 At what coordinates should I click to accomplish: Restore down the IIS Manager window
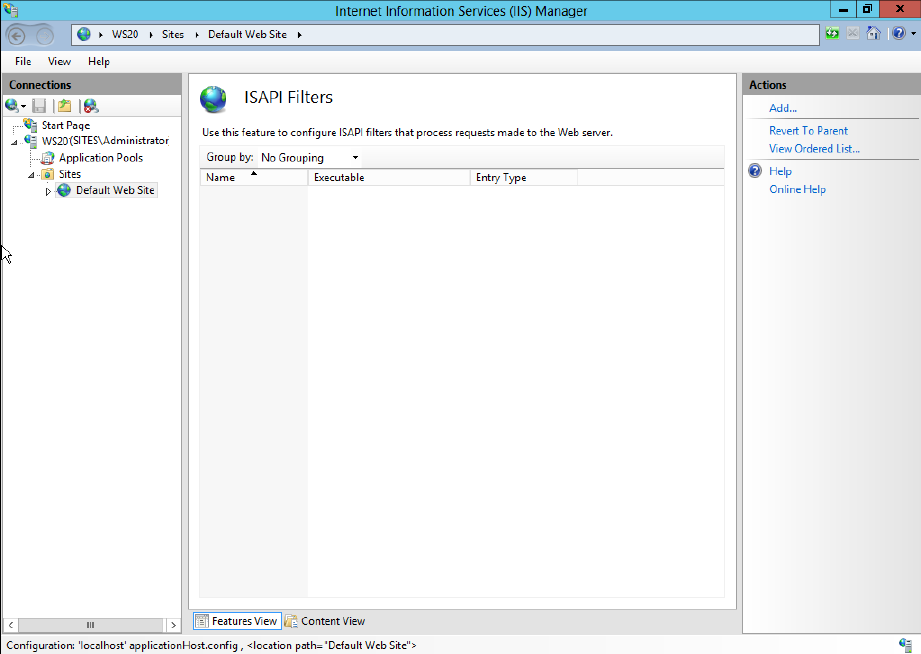point(867,9)
